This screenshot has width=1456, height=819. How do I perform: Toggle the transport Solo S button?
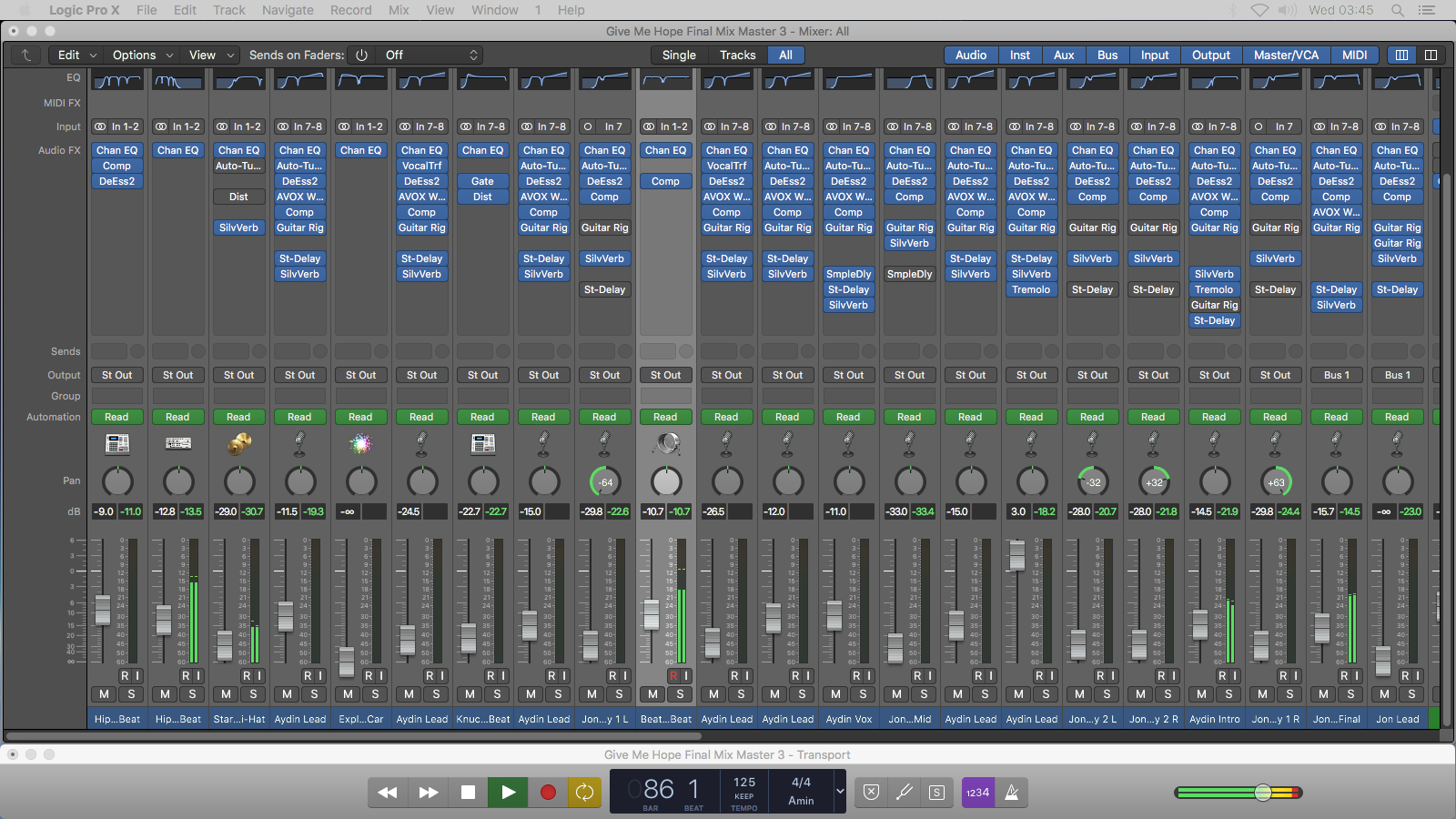click(936, 792)
